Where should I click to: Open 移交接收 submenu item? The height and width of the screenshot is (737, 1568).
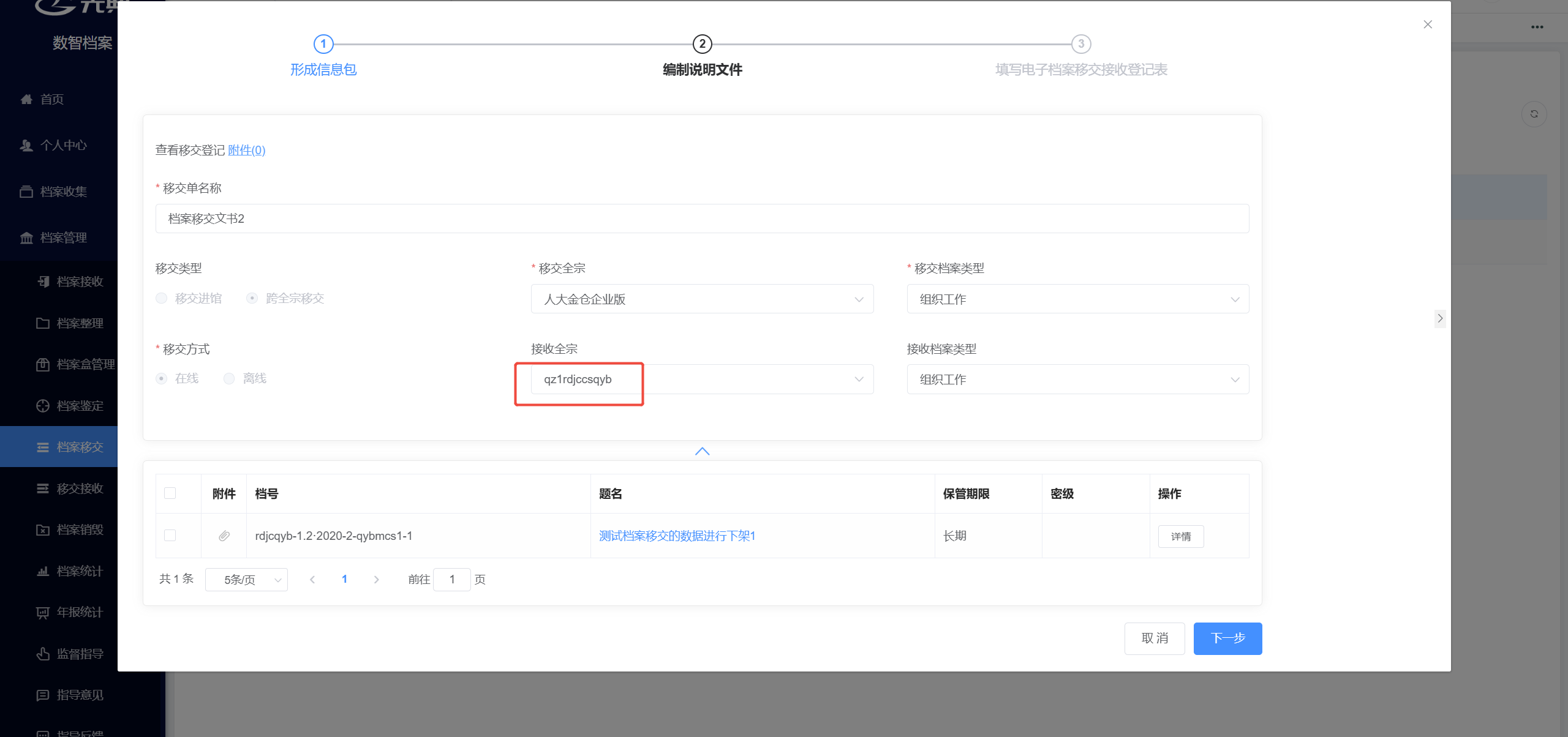[x=80, y=488]
